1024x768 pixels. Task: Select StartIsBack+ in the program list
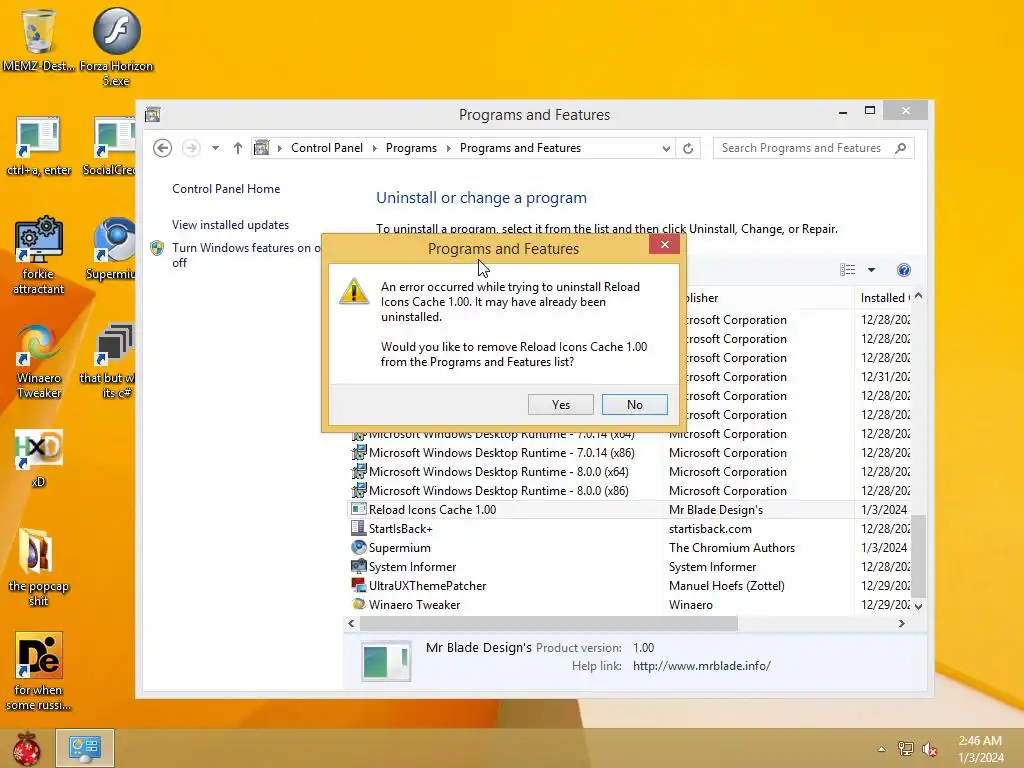[x=400, y=528]
